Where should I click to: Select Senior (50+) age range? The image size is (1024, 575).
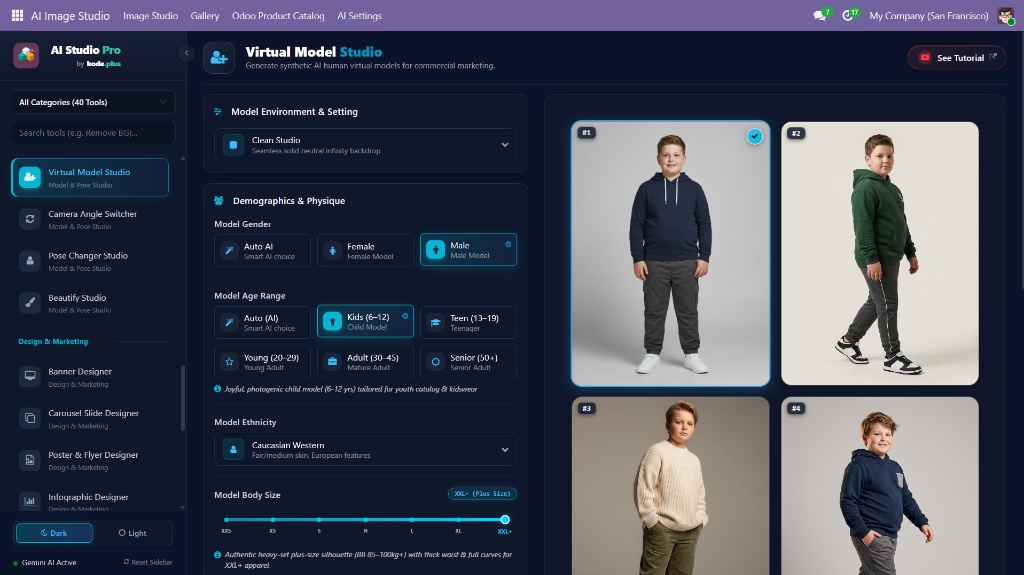(x=468, y=362)
